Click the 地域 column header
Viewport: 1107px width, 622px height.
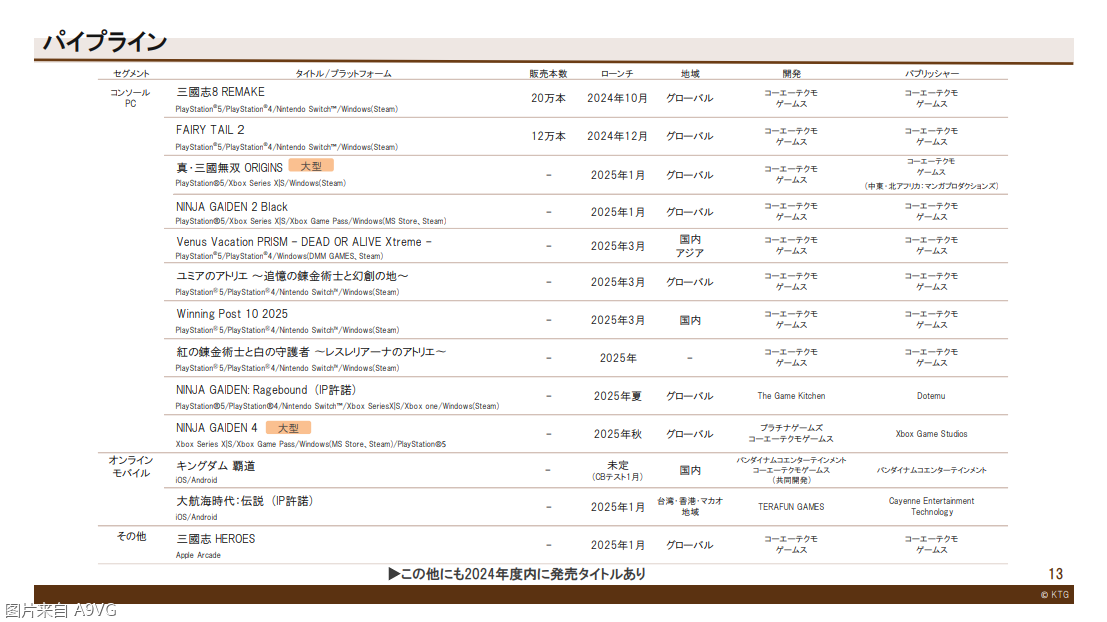coord(690,73)
